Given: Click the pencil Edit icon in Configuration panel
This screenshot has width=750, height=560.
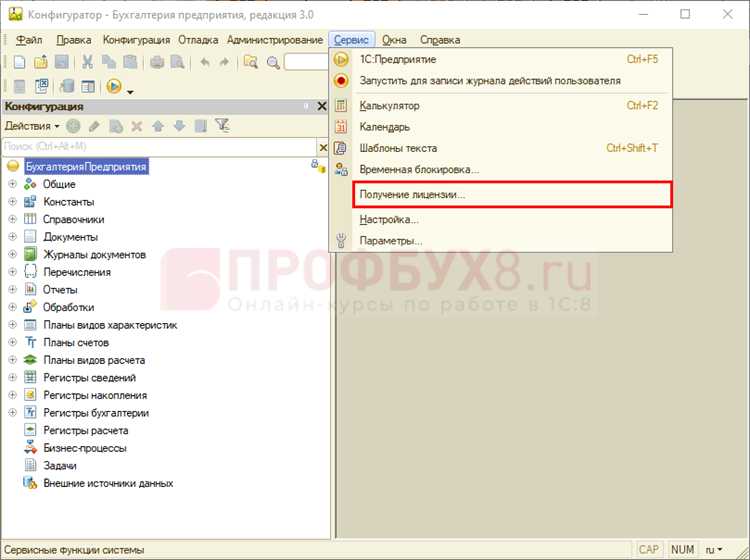Looking at the screenshot, I should [x=94, y=126].
